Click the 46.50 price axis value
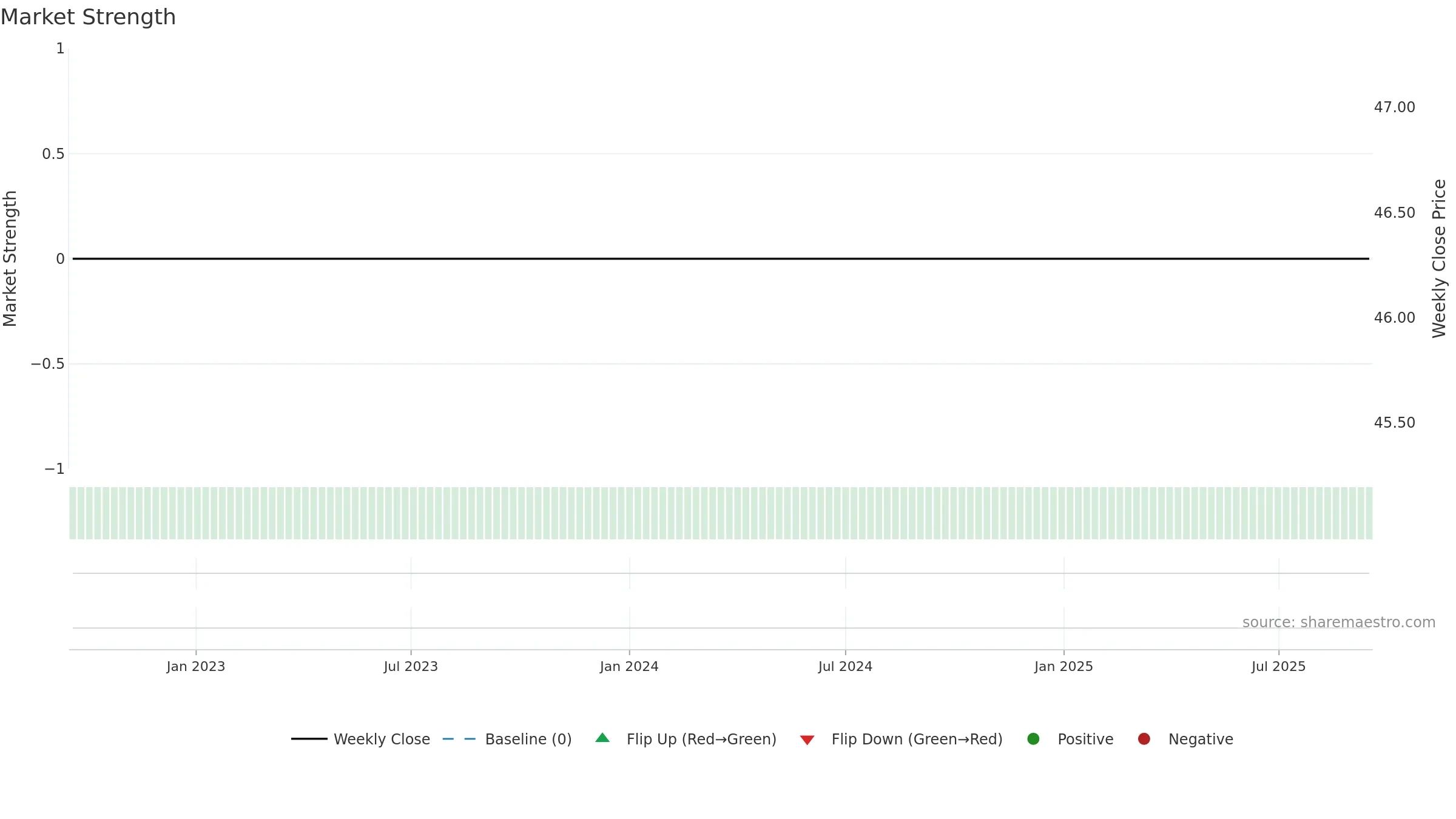 pyautogui.click(x=1394, y=213)
